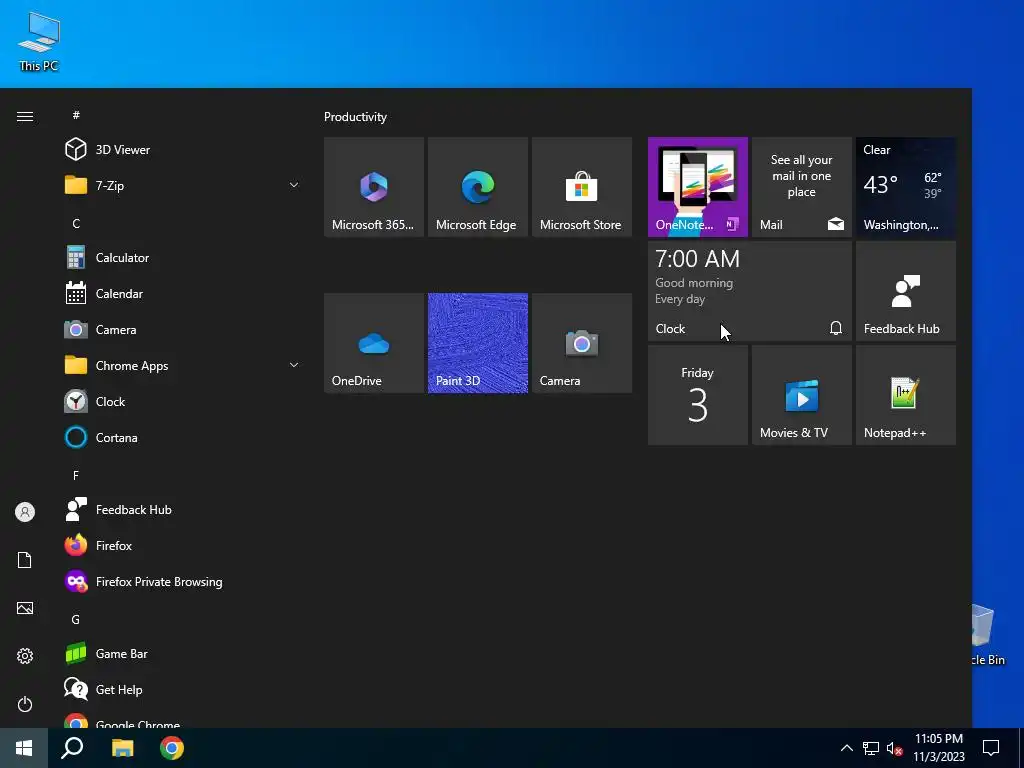The image size is (1024, 768).
Task: Open Feedback Hub in the app list
Action: click(x=182, y=509)
